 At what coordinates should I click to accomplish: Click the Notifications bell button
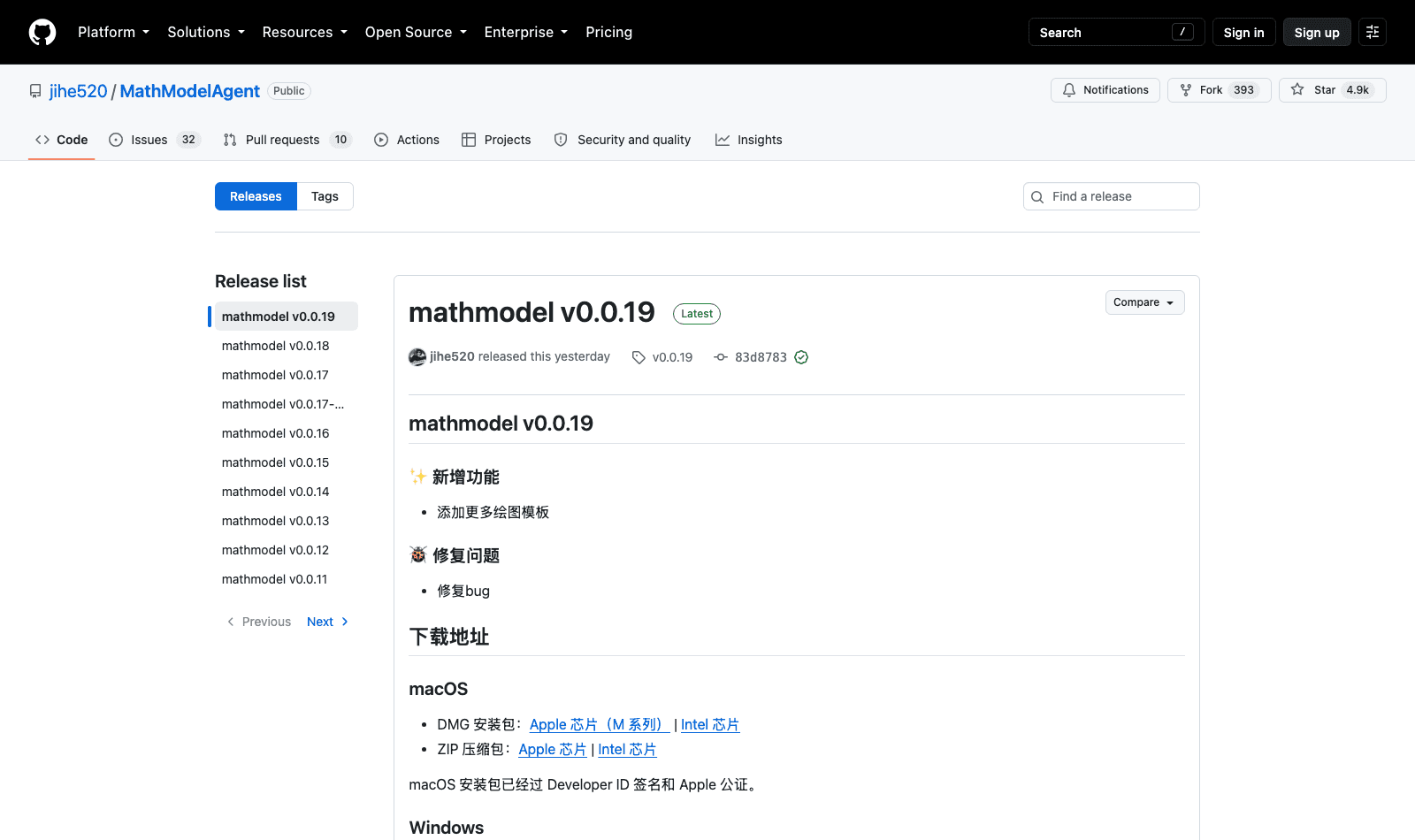(x=1105, y=90)
